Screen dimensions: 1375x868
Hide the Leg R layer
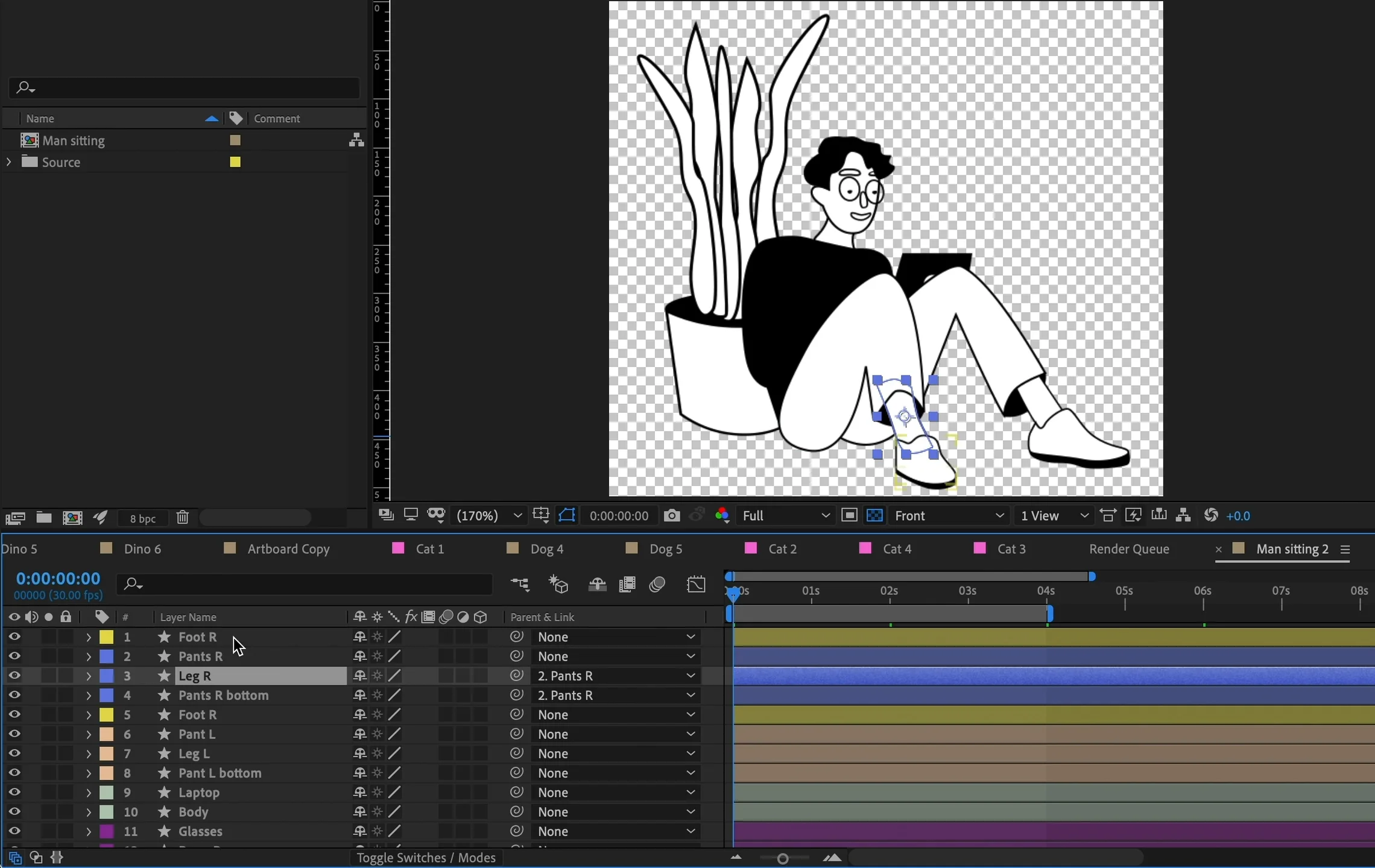[x=14, y=676]
